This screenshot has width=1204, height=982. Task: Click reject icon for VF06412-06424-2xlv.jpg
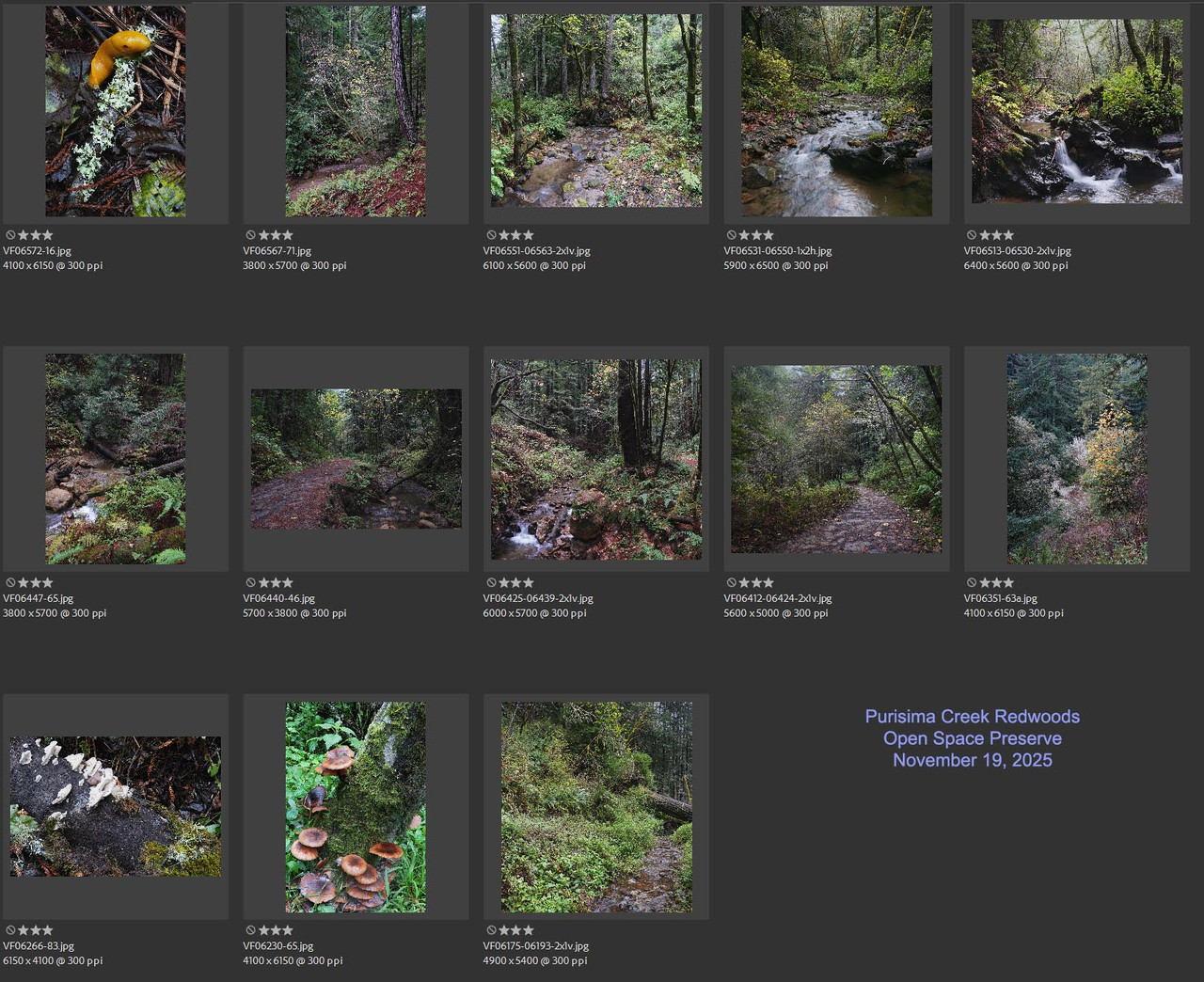pos(732,583)
